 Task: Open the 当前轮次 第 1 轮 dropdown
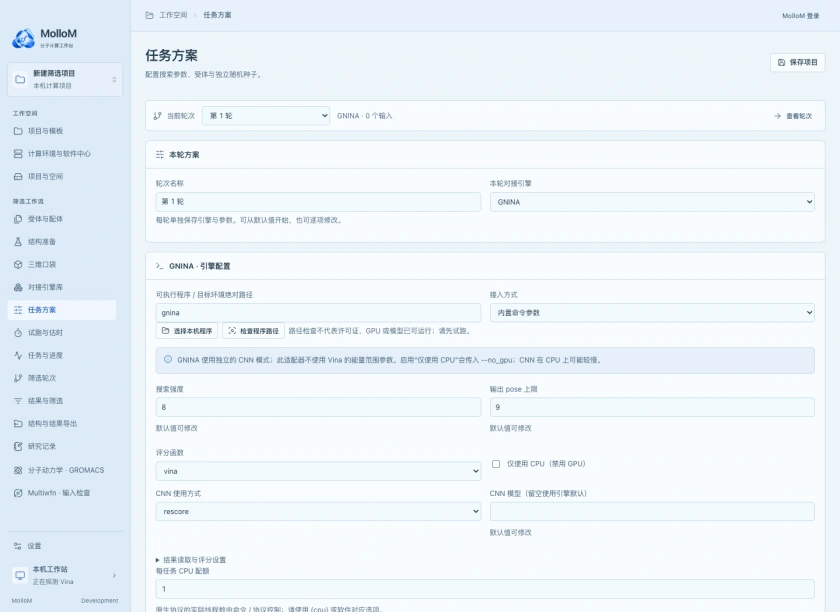(x=266, y=116)
